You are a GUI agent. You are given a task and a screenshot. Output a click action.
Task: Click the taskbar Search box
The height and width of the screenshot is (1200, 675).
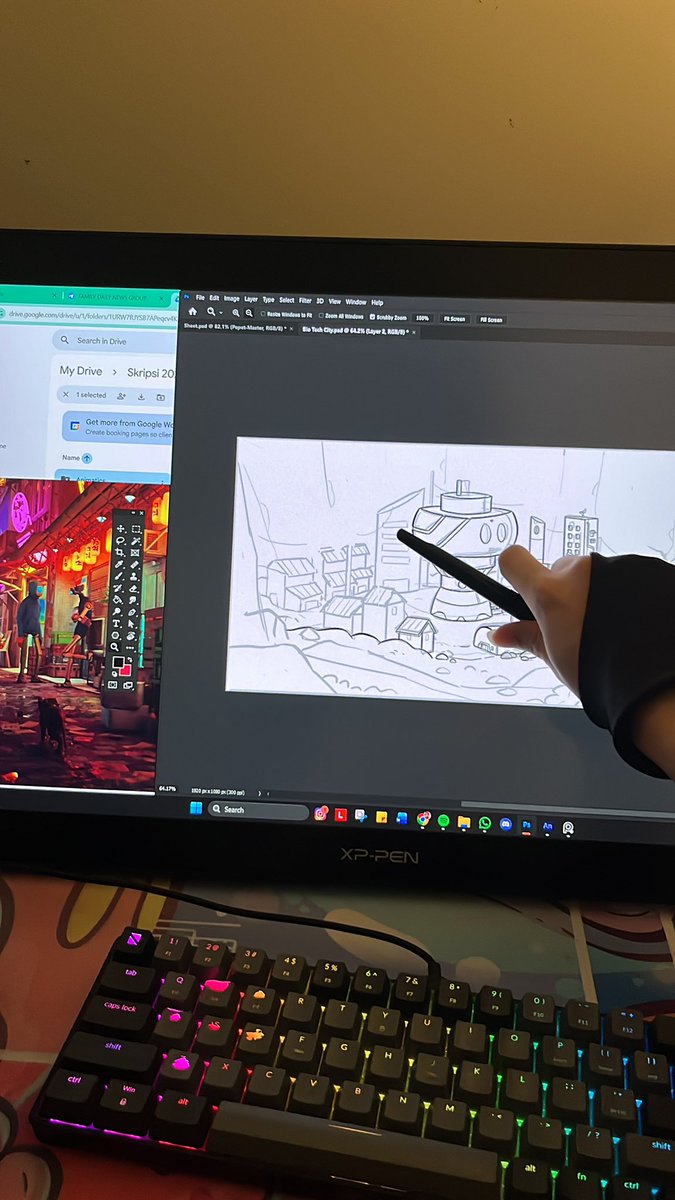258,810
